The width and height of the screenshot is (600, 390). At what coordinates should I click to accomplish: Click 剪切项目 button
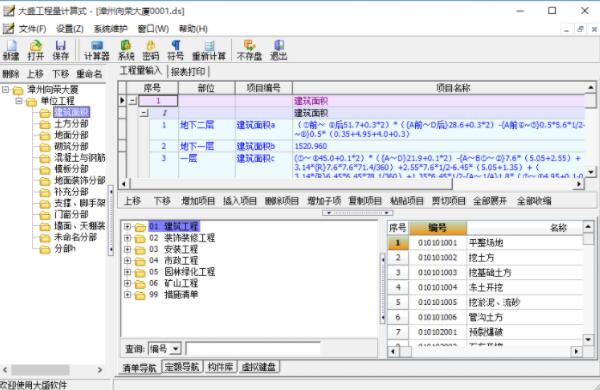[x=448, y=201]
